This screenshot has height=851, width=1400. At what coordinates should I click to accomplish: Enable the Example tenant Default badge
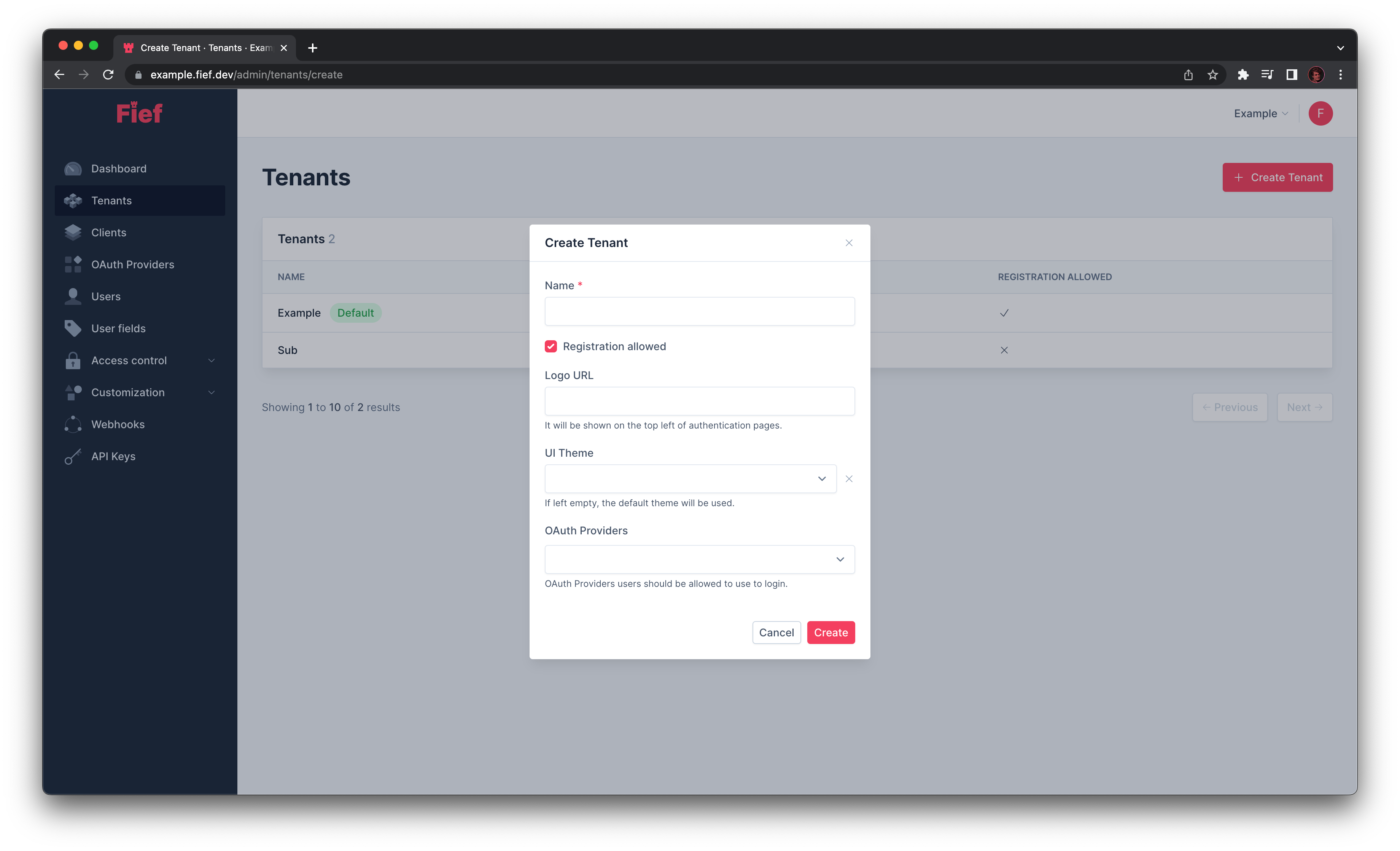(x=355, y=313)
